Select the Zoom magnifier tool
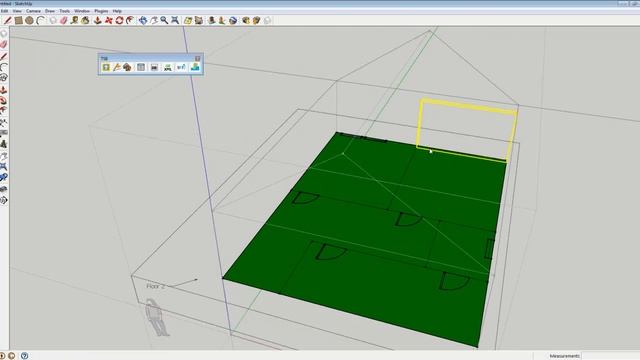This screenshot has width=640, height=360. point(164,20)
